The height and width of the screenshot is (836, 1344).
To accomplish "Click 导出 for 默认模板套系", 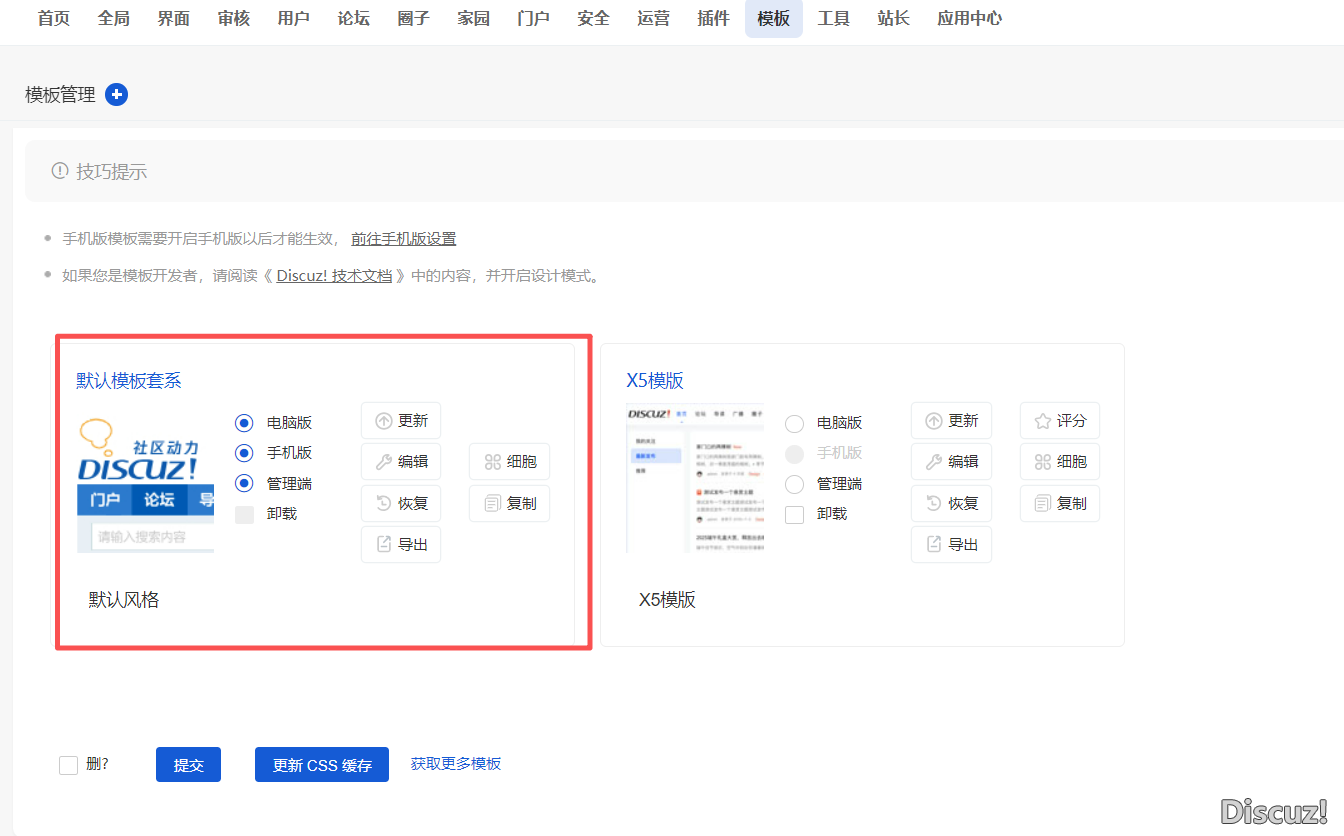I will [401, 544].
